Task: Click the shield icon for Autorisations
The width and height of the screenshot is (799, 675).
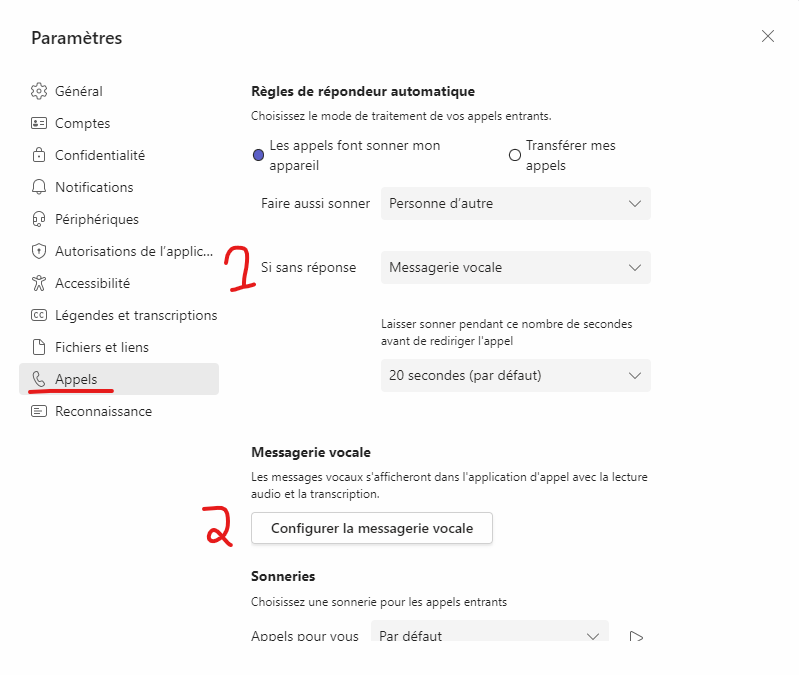Action: pos(39,251)
